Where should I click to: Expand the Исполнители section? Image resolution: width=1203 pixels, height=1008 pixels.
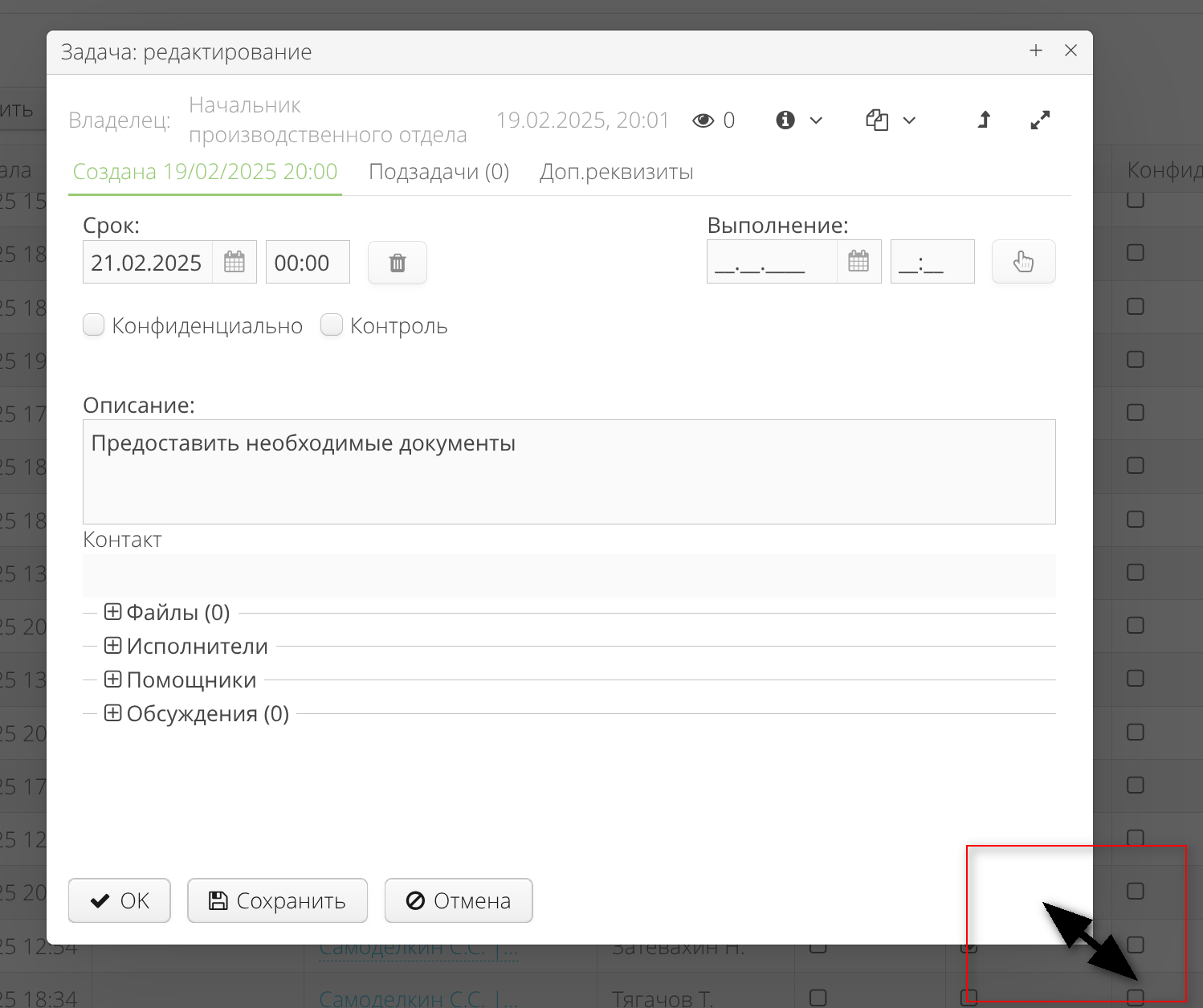[x=113, y=646]
